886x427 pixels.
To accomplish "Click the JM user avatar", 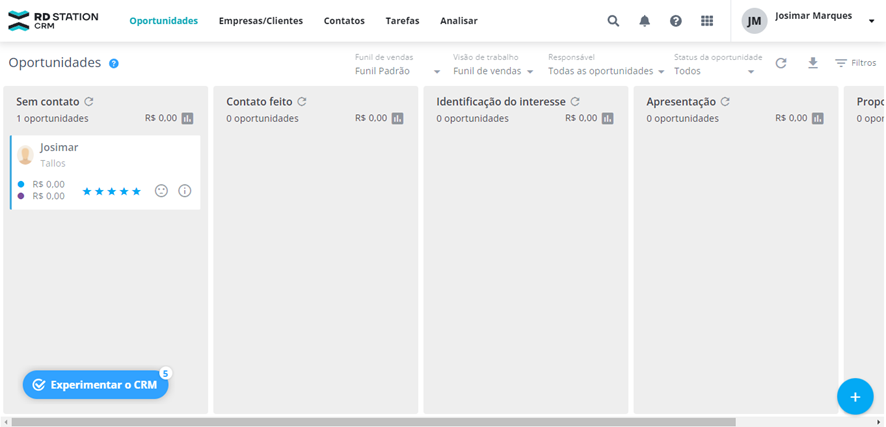I will 754,21.
